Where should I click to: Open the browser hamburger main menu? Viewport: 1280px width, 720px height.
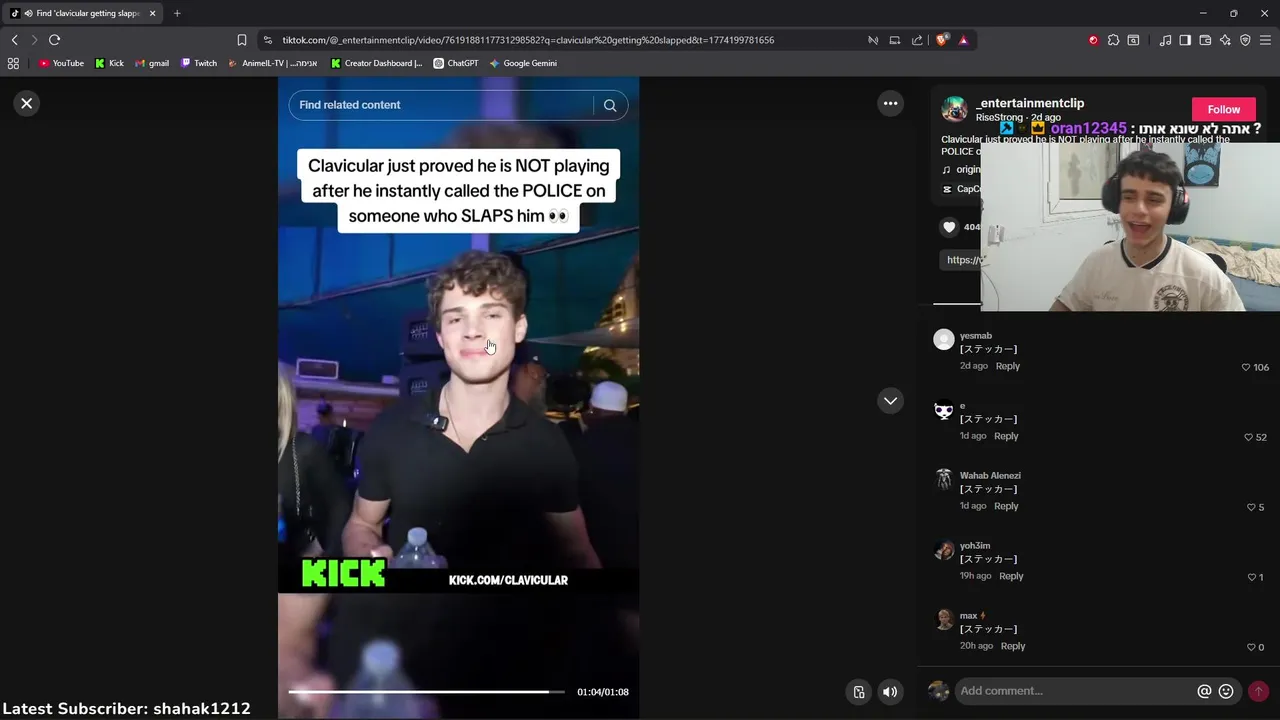[x=1265, y=40]
